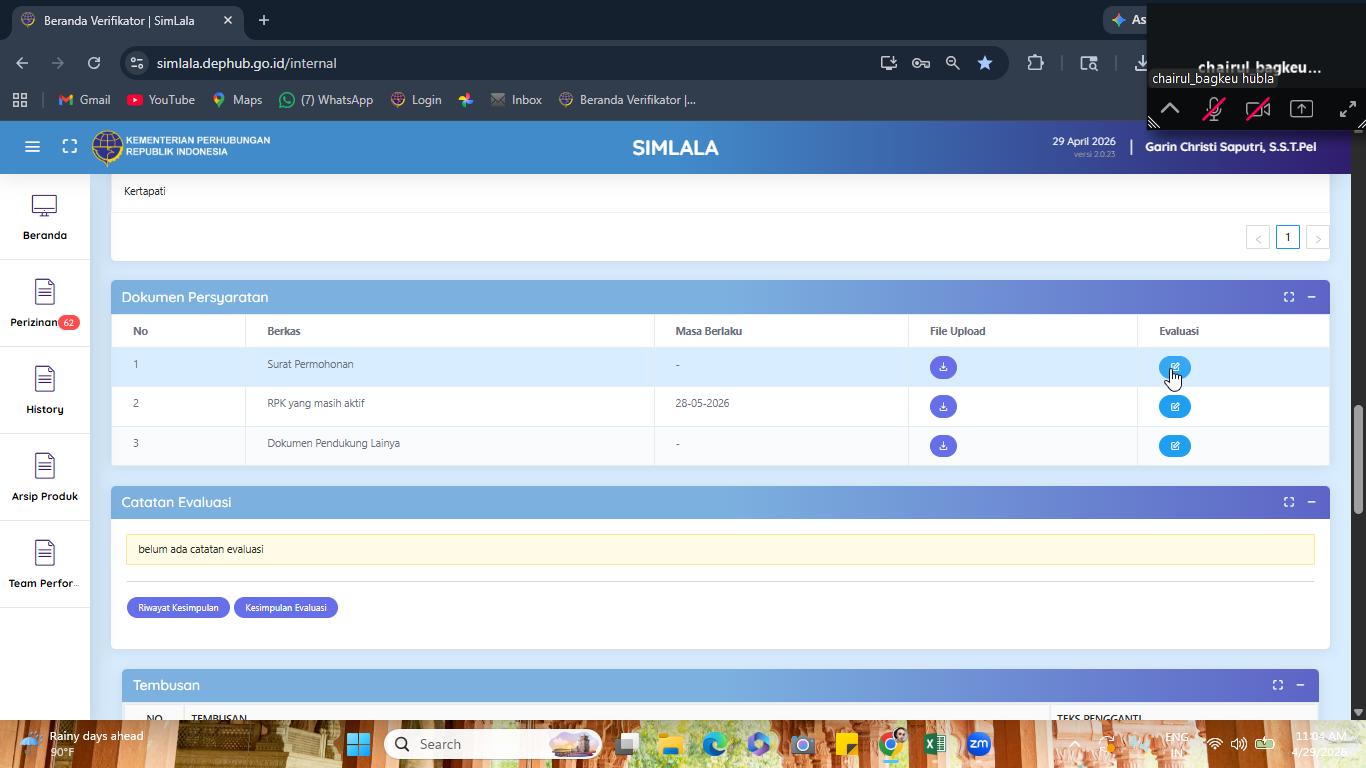Collapse the Tembusan panel

point(1300,685)
